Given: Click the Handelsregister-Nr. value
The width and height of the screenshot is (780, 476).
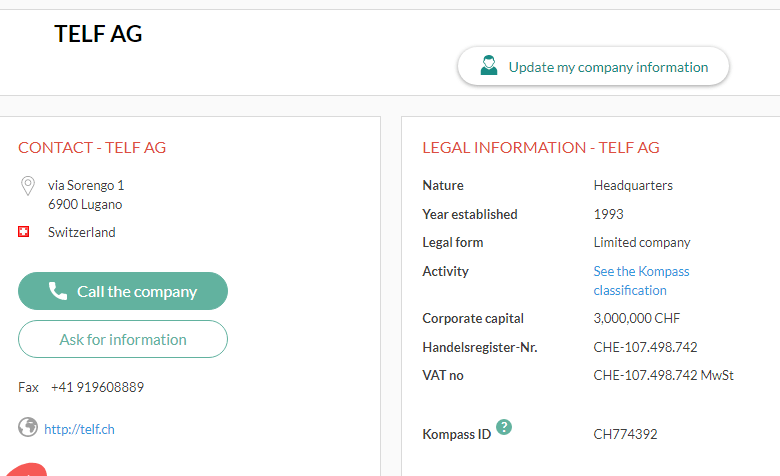Looking at the screenshot, I should pyautogui.click(x=645, y=347).
